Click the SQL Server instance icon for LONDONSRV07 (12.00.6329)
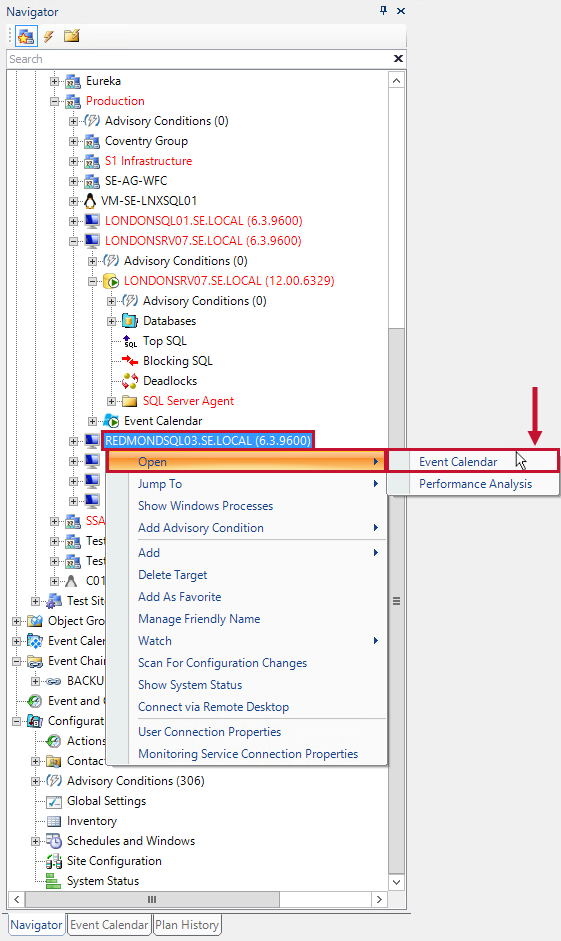Viewport: 561px width, 941px height. (111, 281)
